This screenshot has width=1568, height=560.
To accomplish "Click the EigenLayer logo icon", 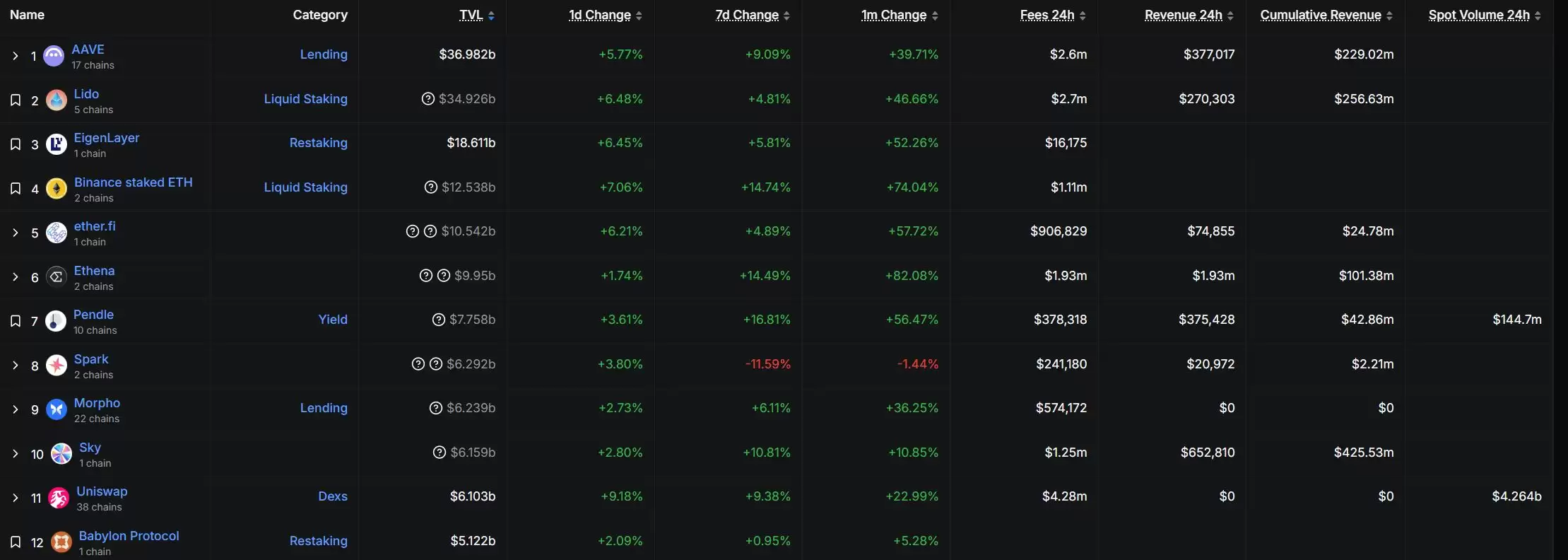I will coord(57,144).
